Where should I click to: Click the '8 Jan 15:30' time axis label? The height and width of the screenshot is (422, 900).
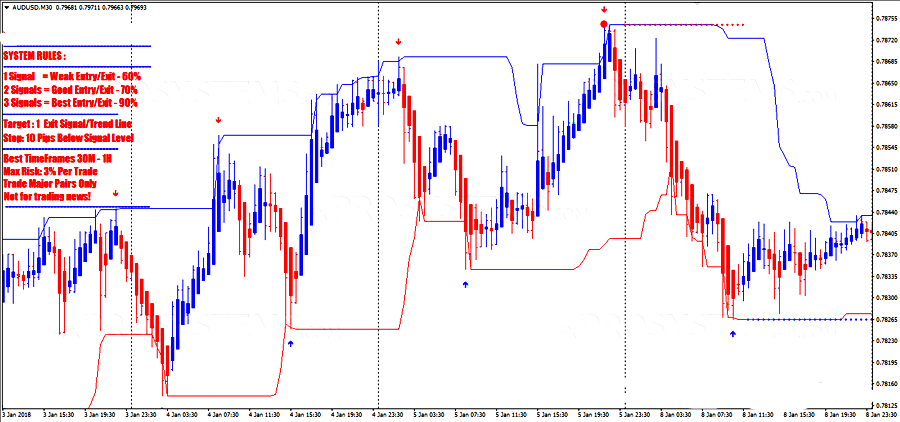800,414
